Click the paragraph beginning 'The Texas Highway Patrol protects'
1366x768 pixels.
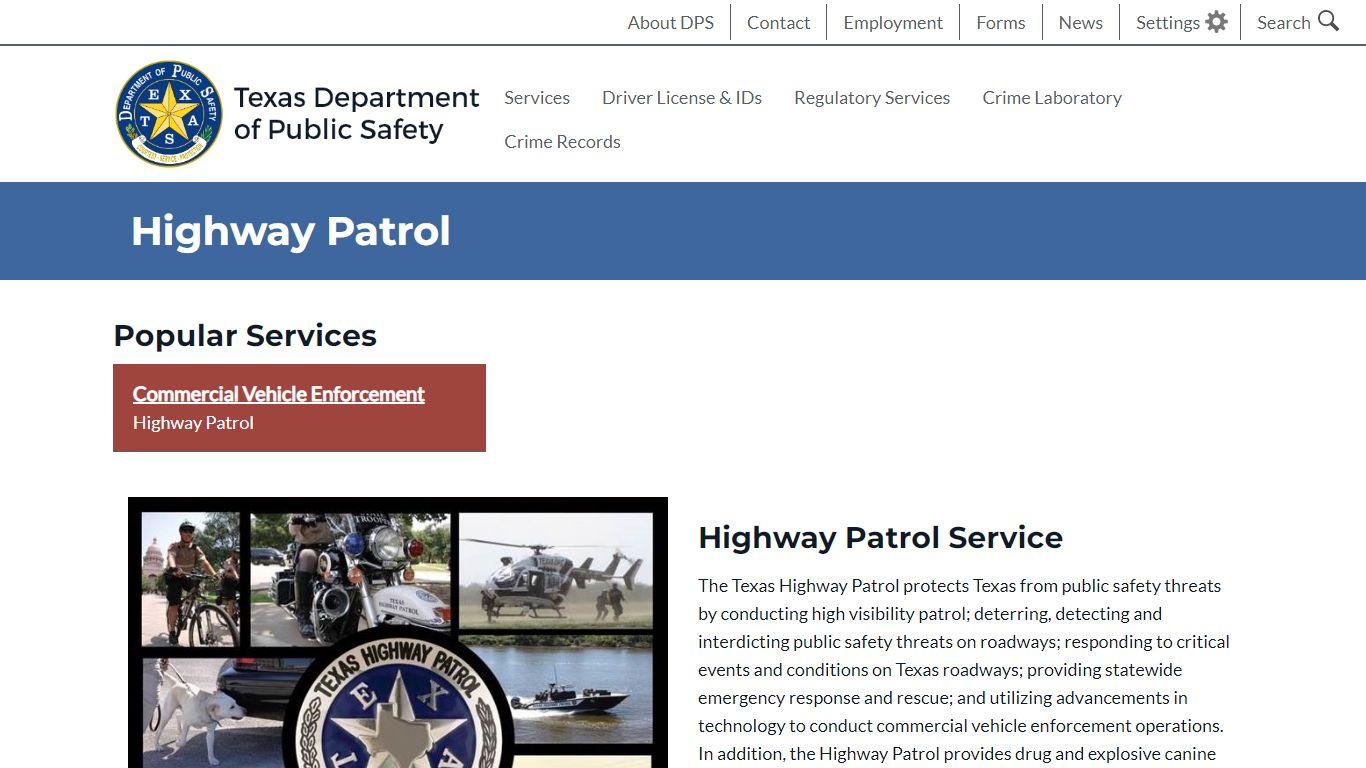point(964,669)
